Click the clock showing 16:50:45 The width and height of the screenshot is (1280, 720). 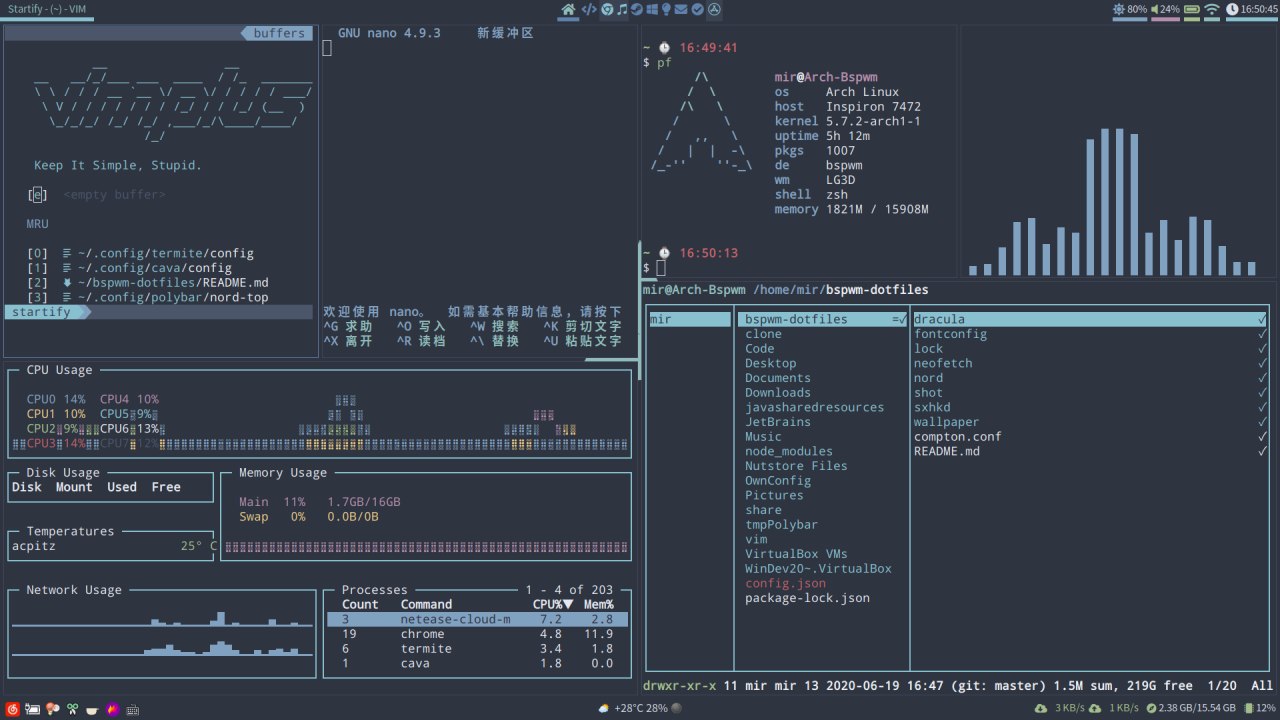pos(1251,9)
